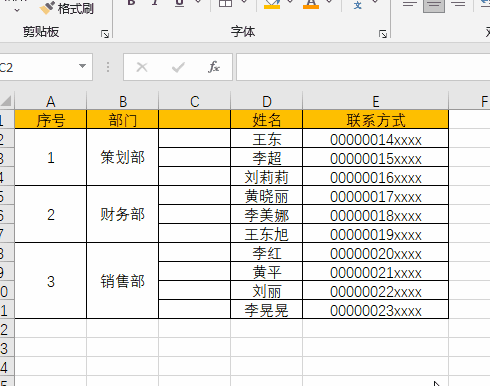
Task: Activate the 格式刷 format painter
Action: click(66, 8)
